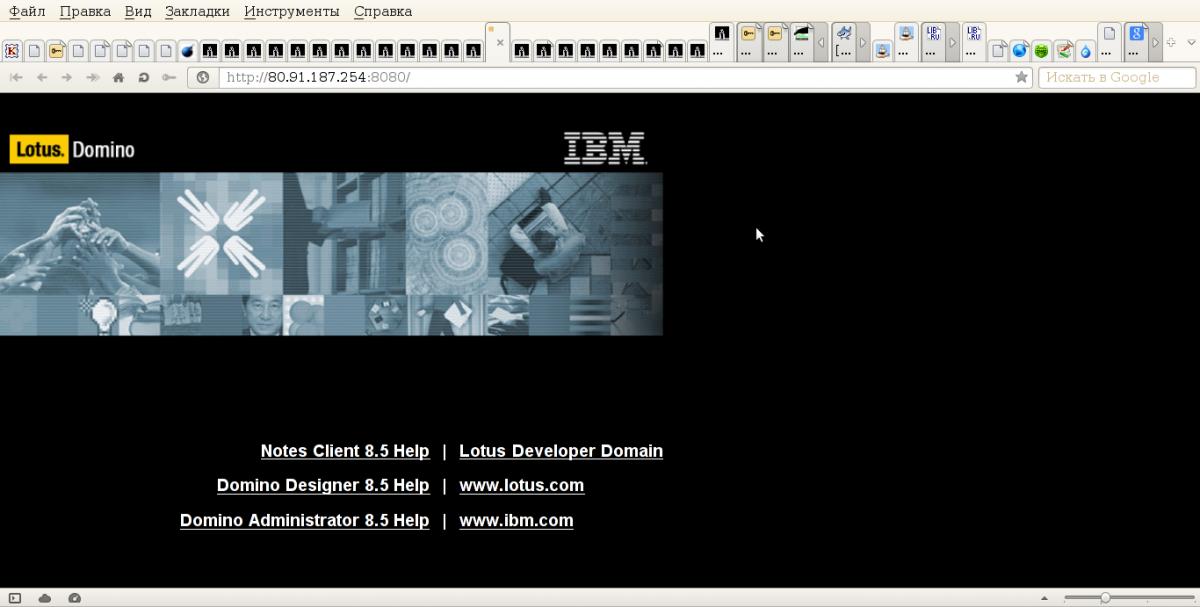The image size is (1200, 607).
Task: Switch to the blue bomb-ball icon tab
Action: [x=187, y=50]
